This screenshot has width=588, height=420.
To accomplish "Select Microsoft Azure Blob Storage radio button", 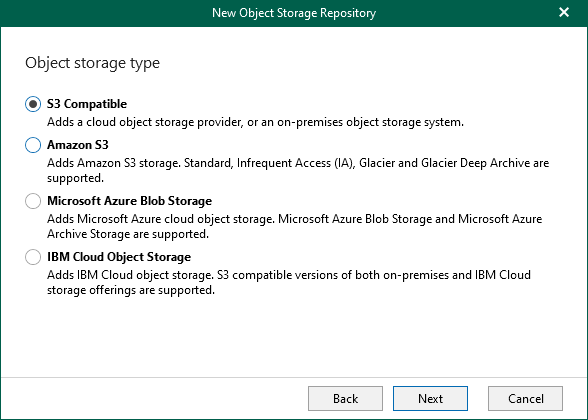I will pos(33,201).
